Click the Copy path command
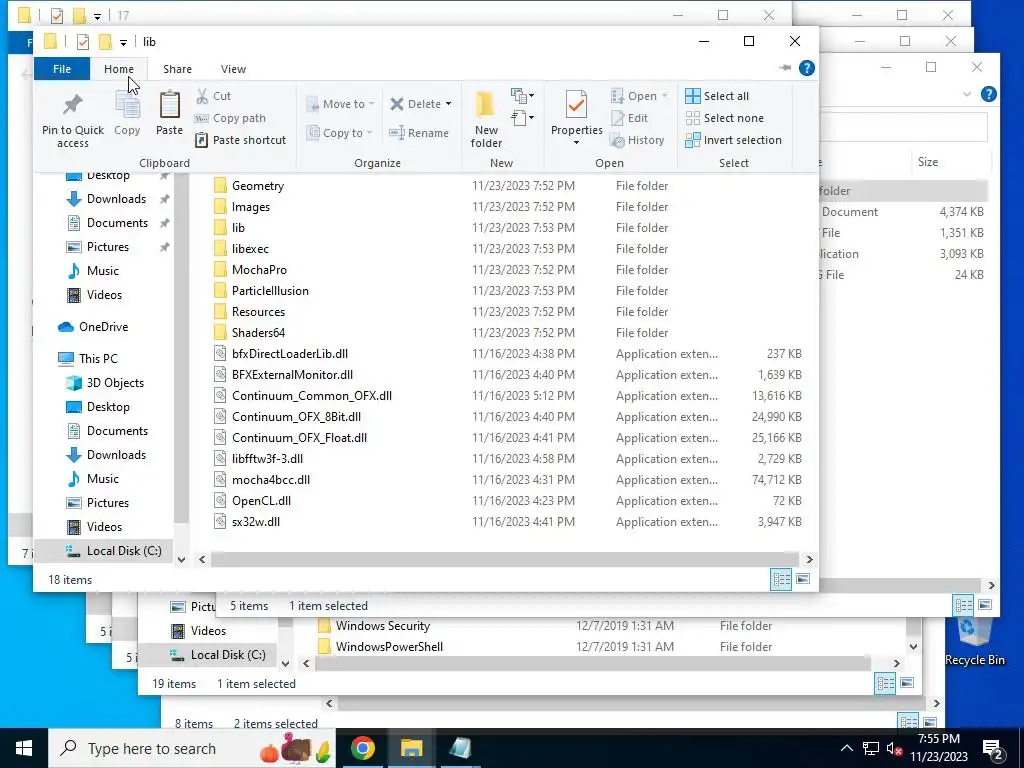This screenshot has width=1024, height=768. [231, 118]
